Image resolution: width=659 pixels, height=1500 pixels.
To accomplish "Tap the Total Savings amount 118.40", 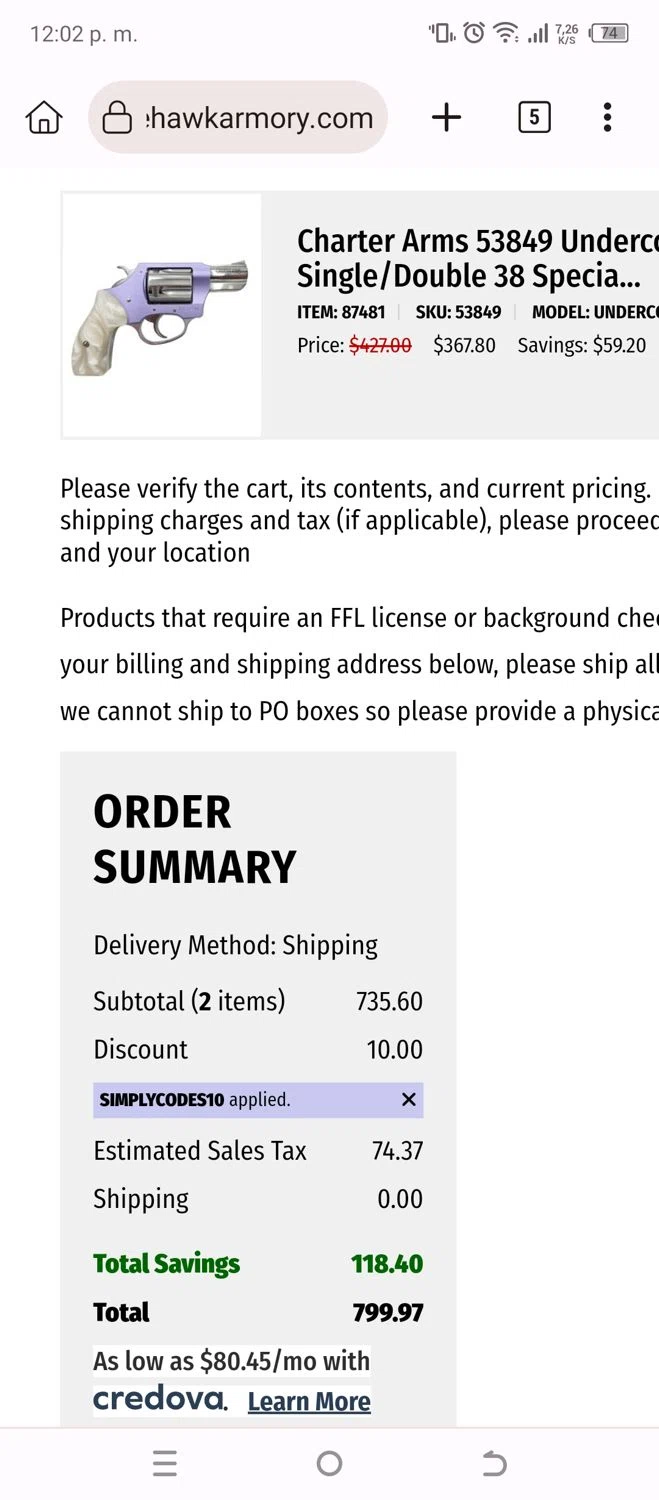I will (x=387, y=1263).
